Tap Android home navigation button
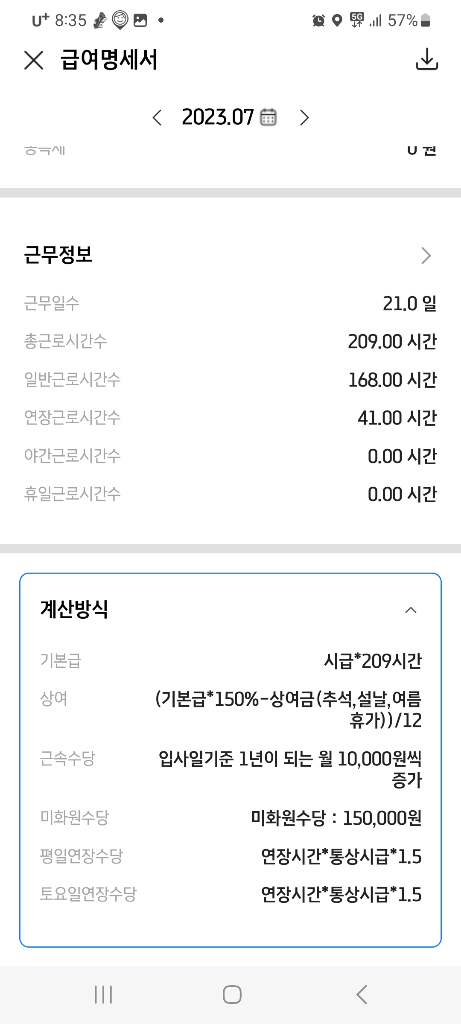 pyautogui.click(x=232, y=995)
